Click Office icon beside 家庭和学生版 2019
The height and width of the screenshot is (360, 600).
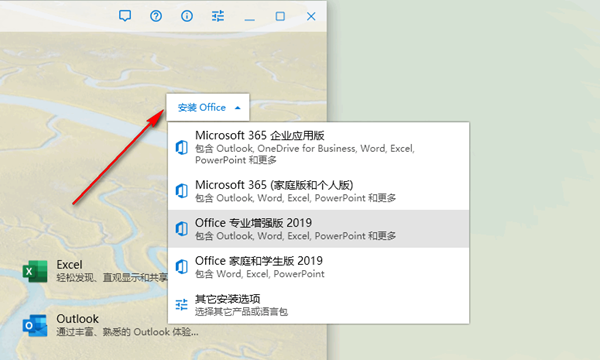182,267
